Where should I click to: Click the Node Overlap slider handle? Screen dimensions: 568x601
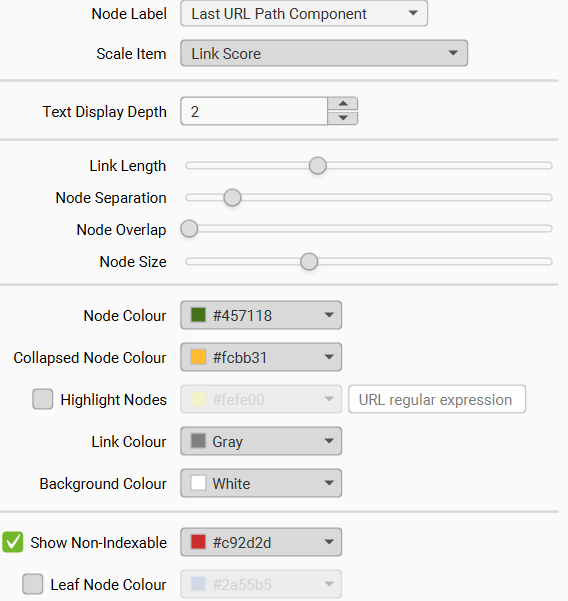click(x=189, y=229)
